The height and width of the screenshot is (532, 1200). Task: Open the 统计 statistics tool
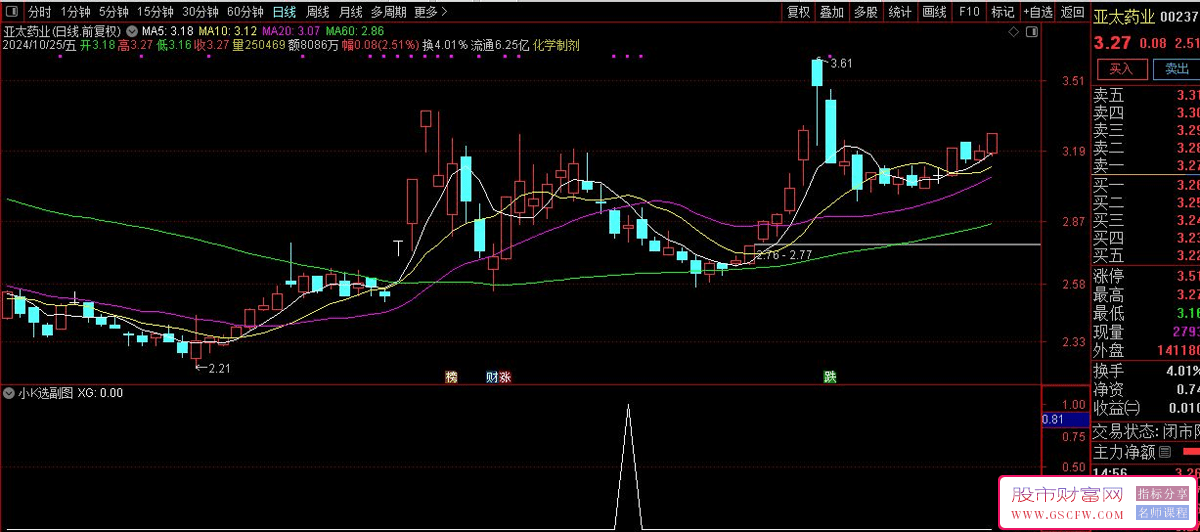point(900,12)
